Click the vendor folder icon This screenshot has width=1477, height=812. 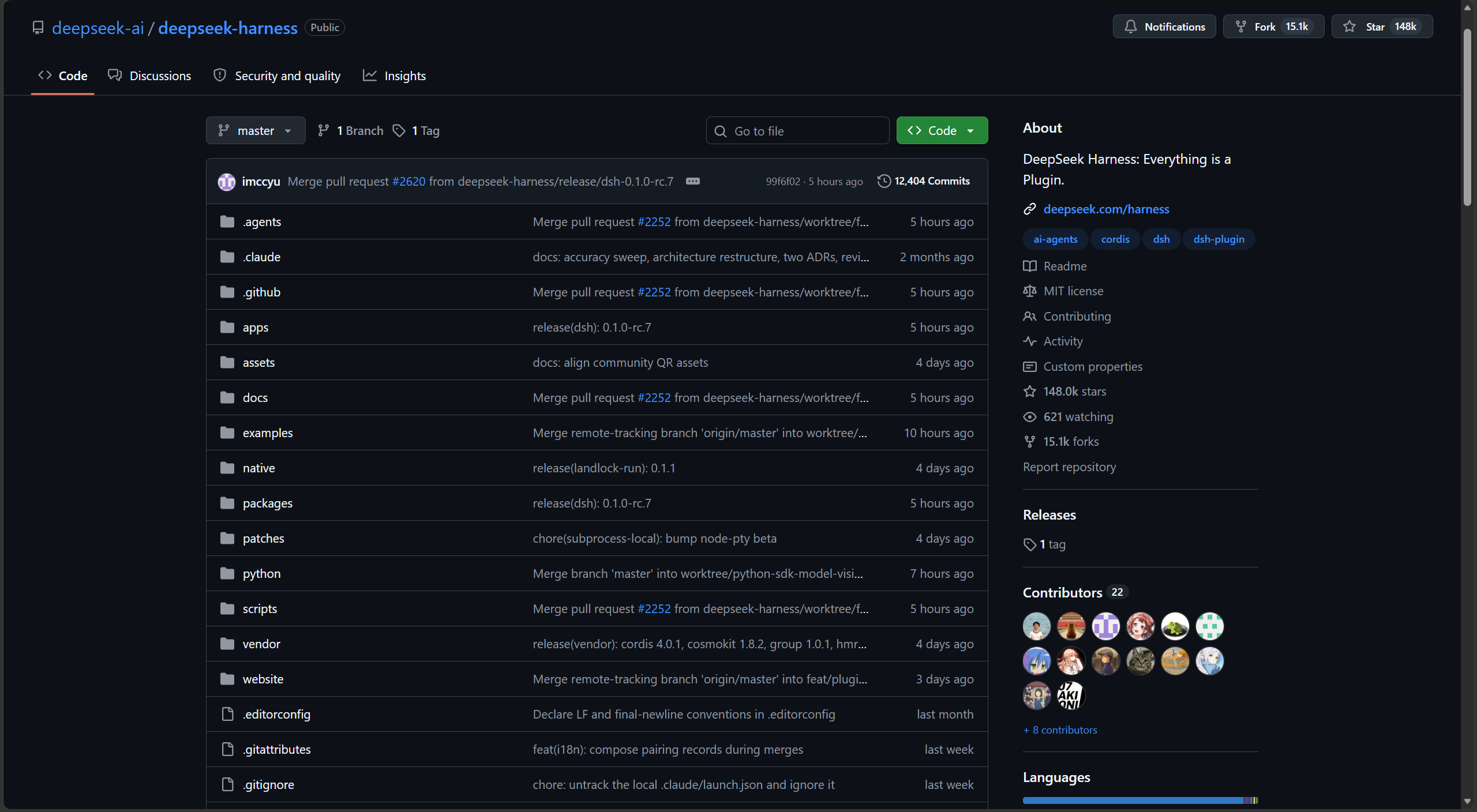(227, 644)
